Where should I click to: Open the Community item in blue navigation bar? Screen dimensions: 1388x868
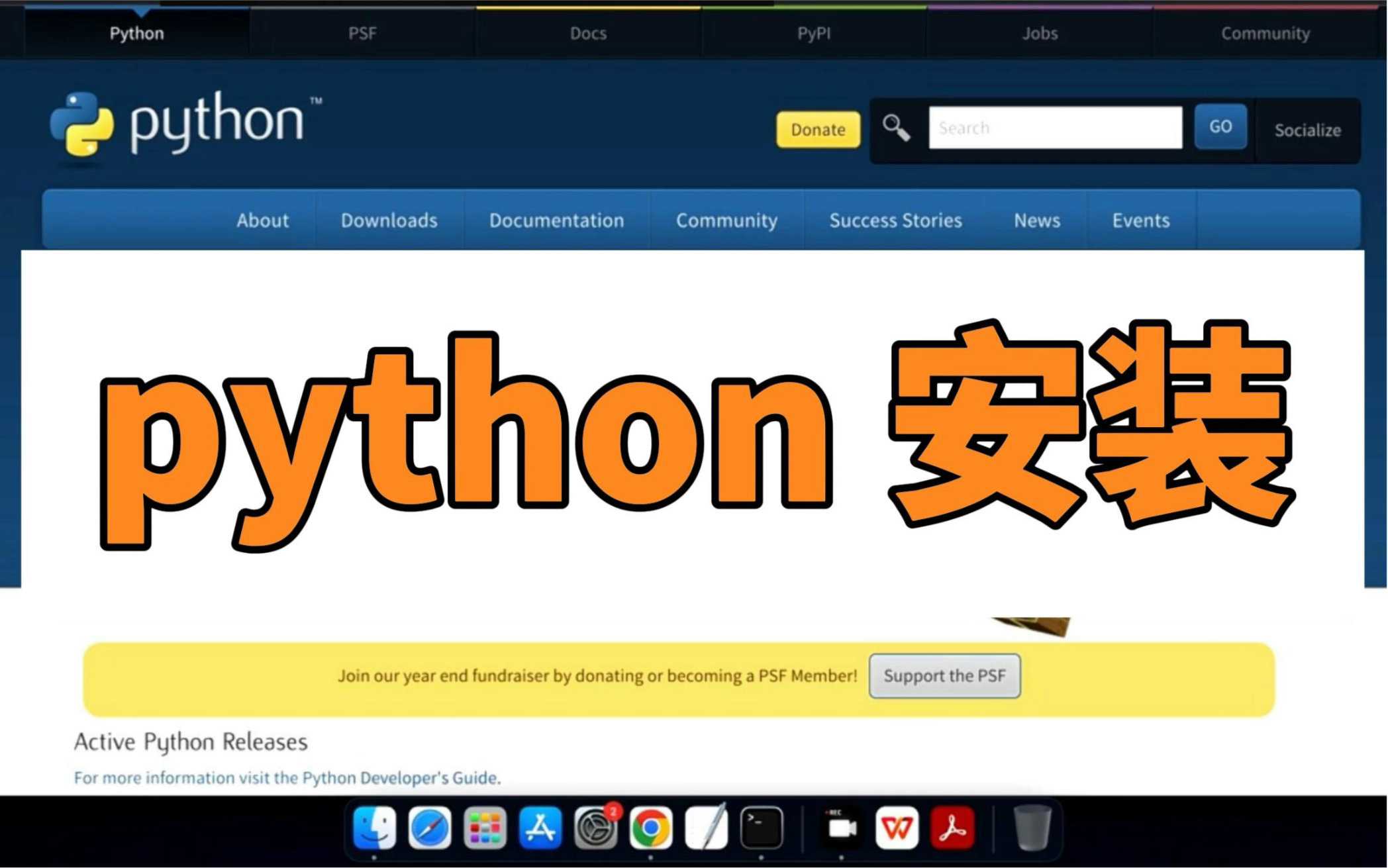(x=727, y=220)
